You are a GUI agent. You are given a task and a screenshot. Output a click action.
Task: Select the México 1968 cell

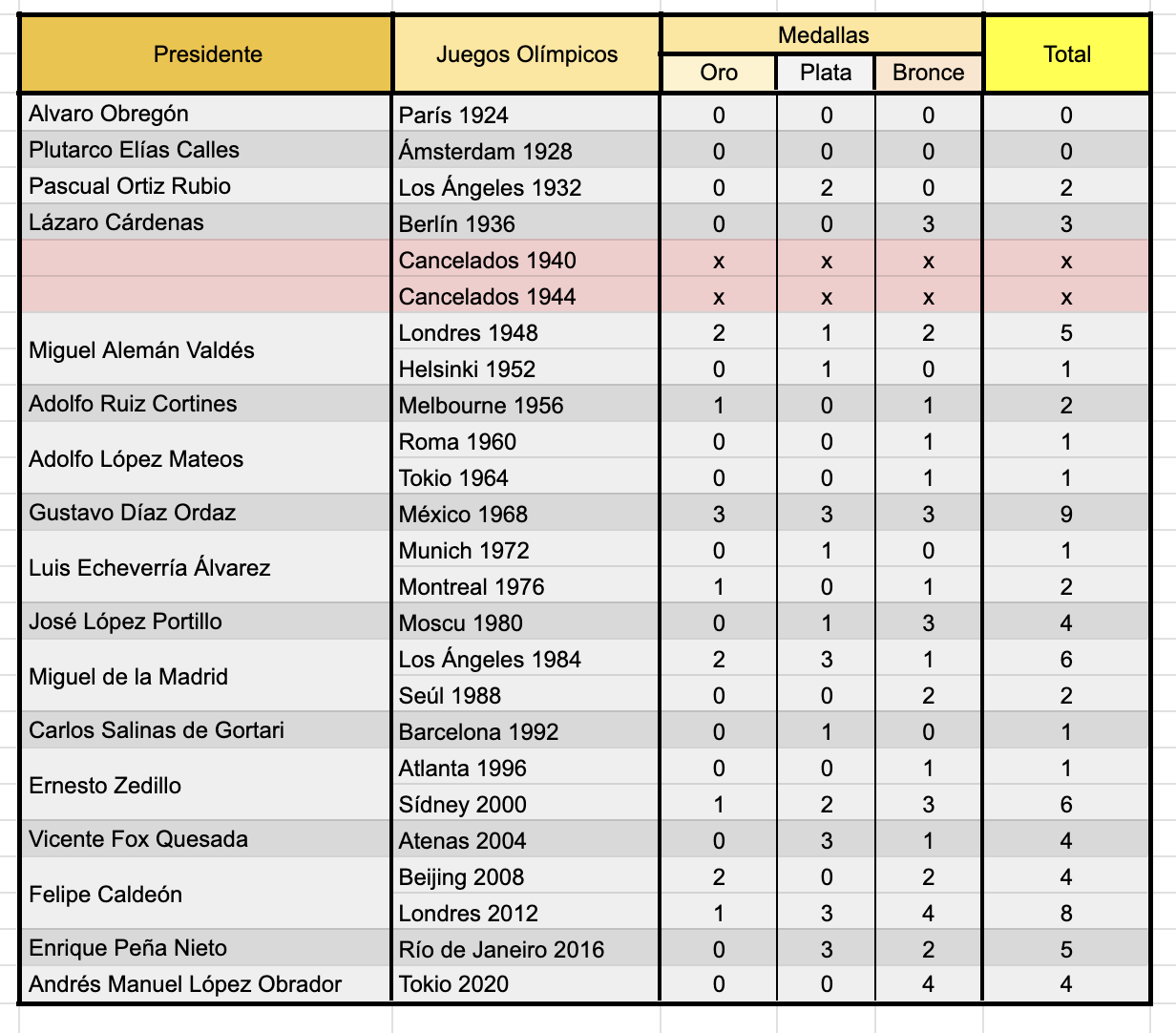tap(526, 514)
